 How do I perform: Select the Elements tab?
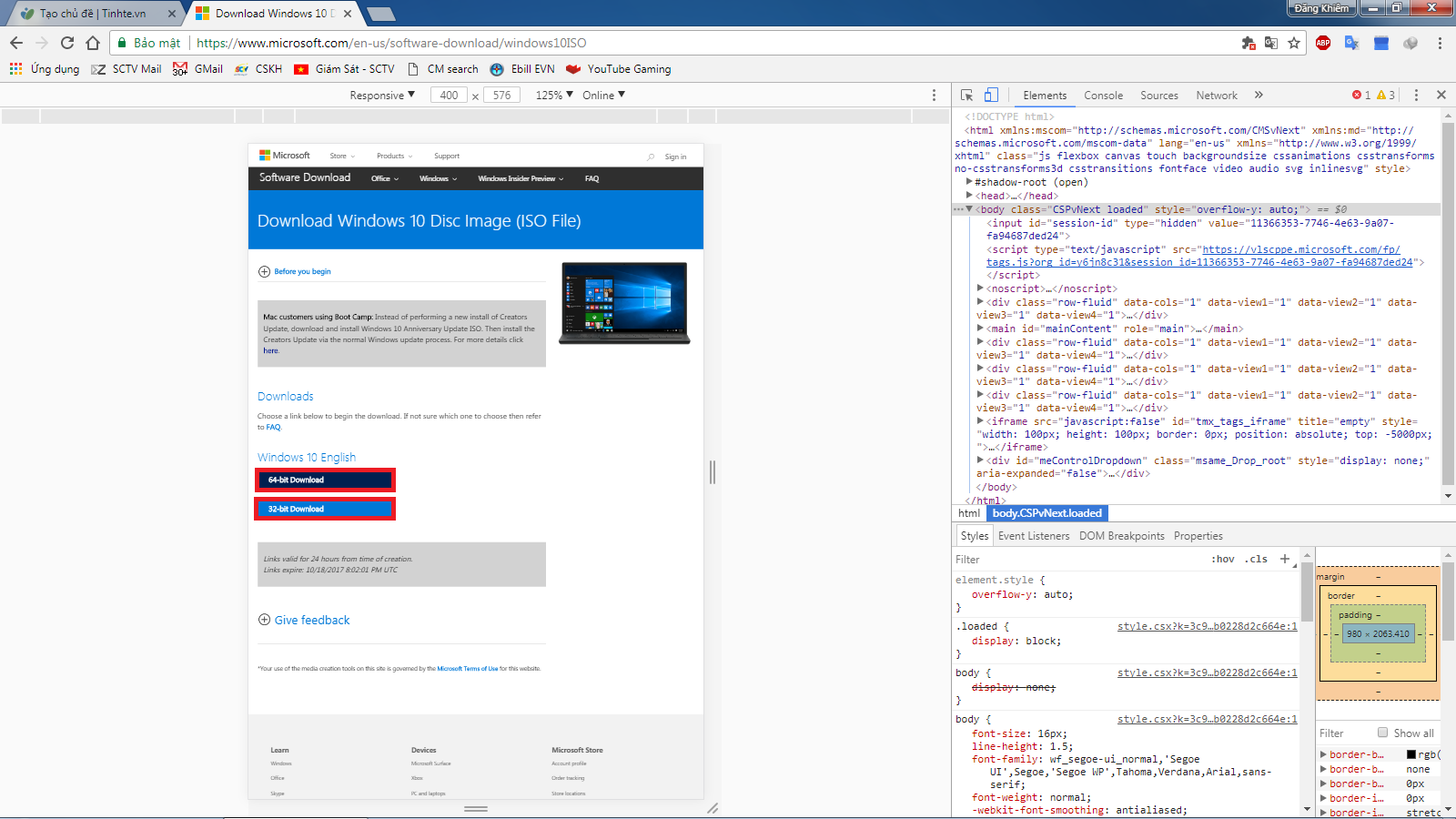[1045, 96]
